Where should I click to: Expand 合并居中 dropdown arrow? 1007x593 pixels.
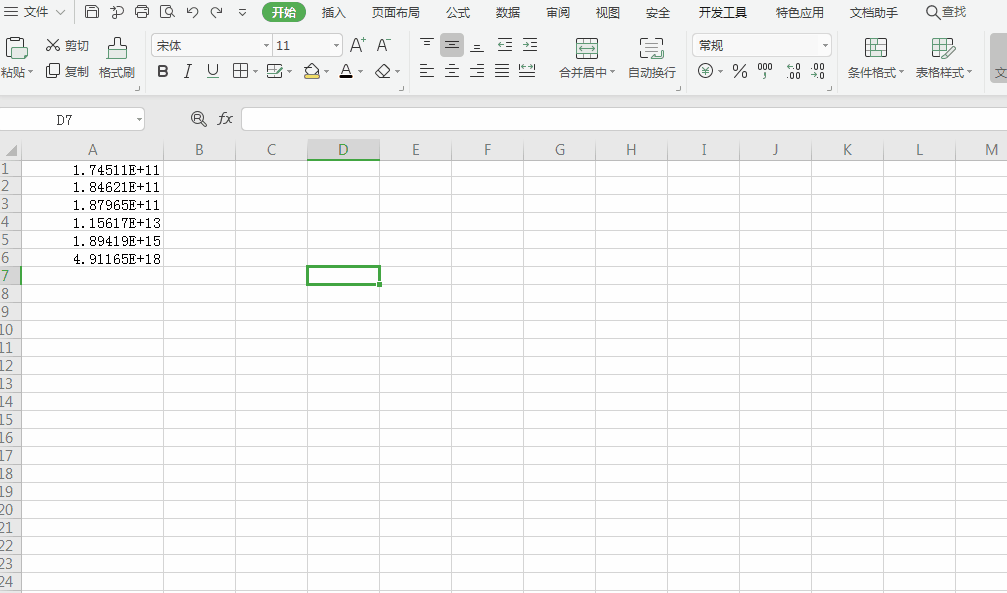(612, 72)
